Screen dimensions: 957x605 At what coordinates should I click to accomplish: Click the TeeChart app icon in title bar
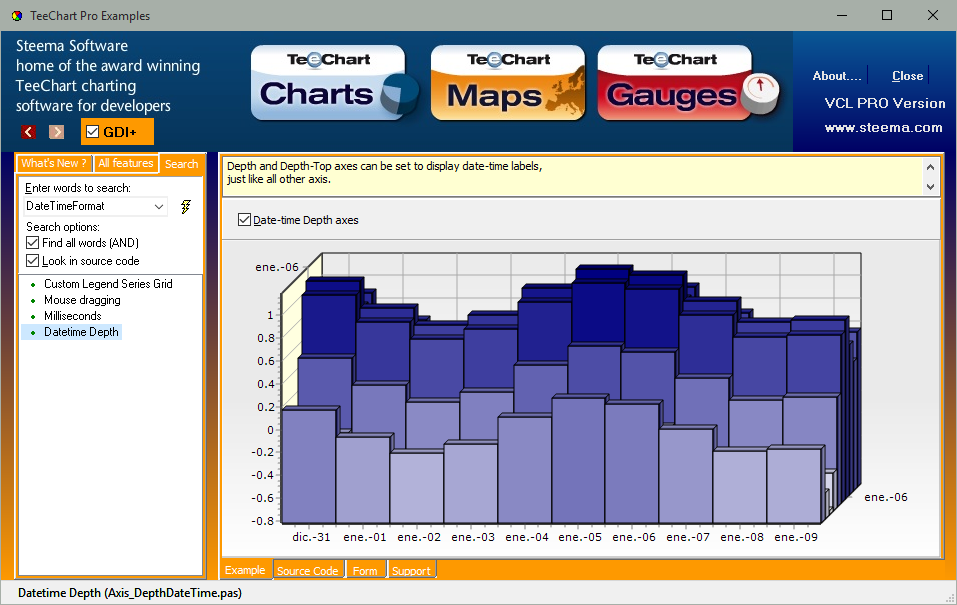tap(16, 16)
